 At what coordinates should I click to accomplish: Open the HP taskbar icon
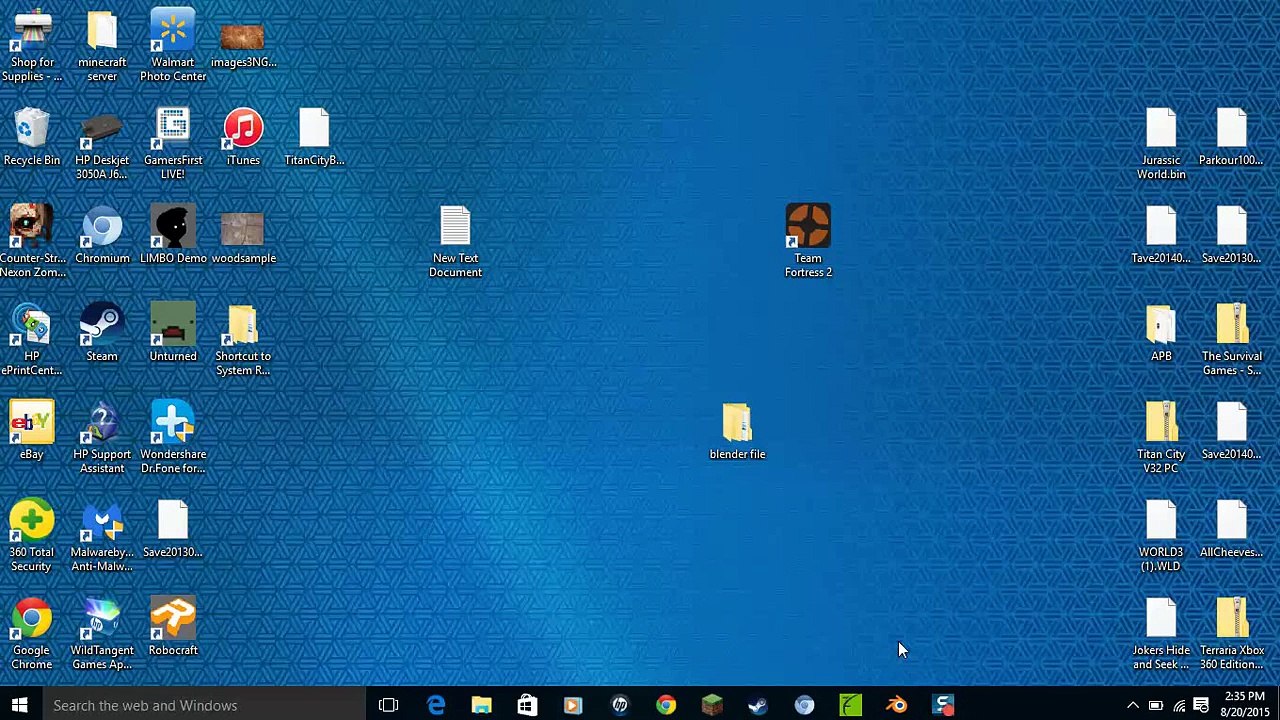click(620, 705)
